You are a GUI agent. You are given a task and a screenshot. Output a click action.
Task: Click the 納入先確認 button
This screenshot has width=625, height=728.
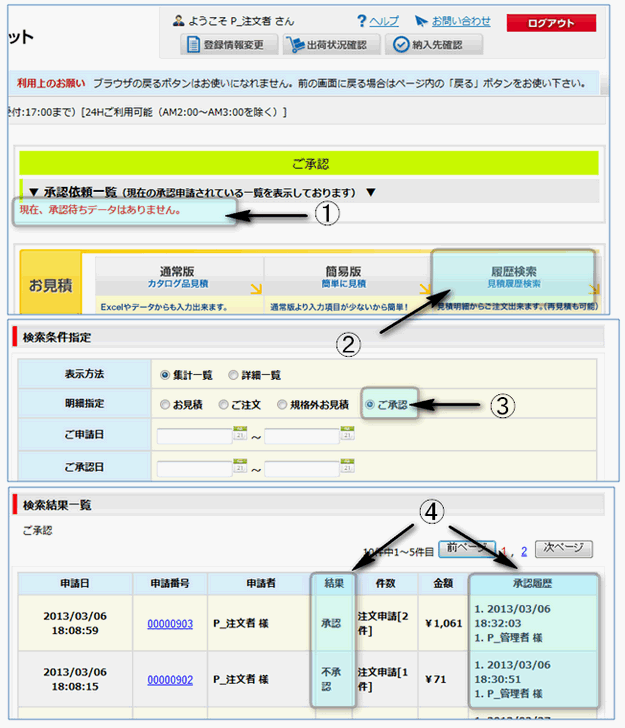tap(434, 45)
